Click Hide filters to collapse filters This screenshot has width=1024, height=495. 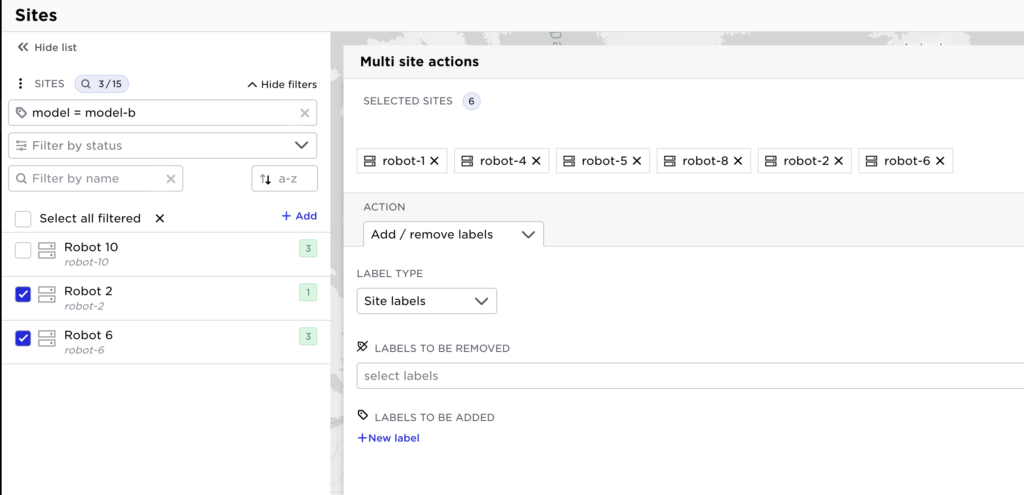(282, 85)
